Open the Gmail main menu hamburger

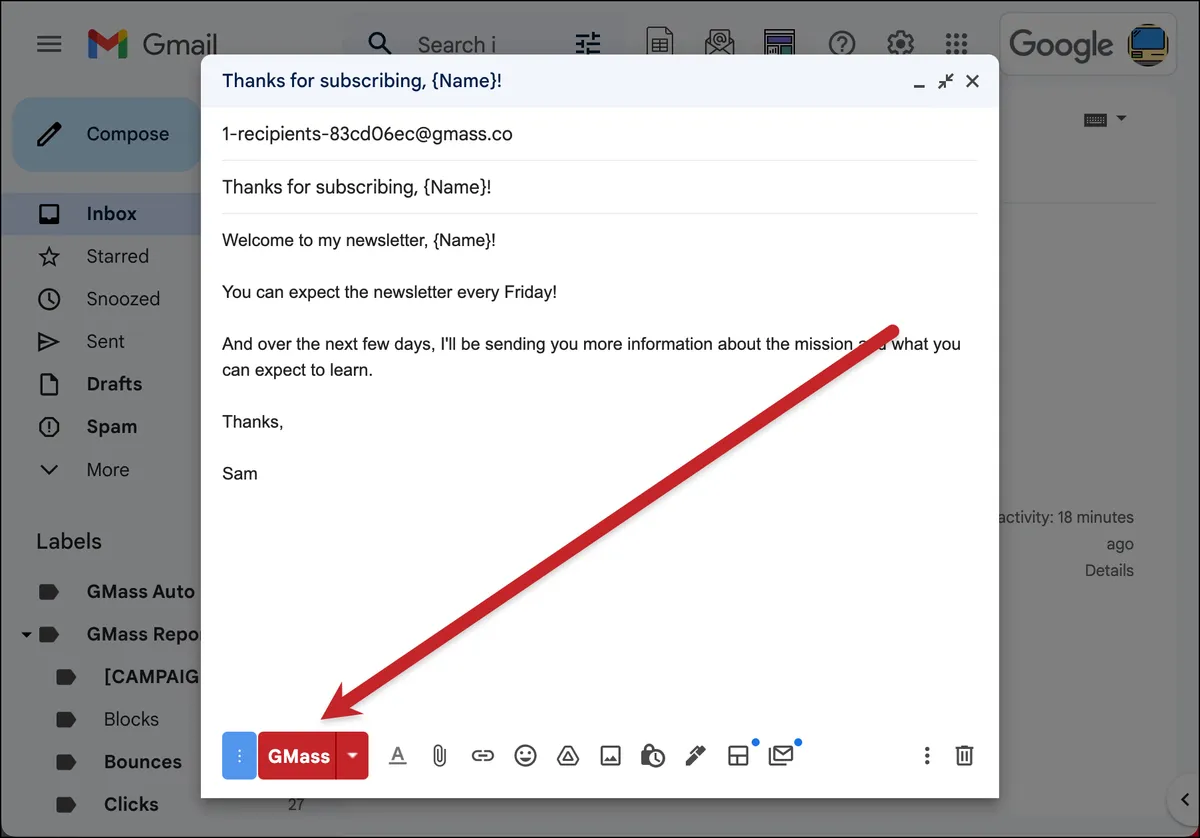tap(49, 44)
